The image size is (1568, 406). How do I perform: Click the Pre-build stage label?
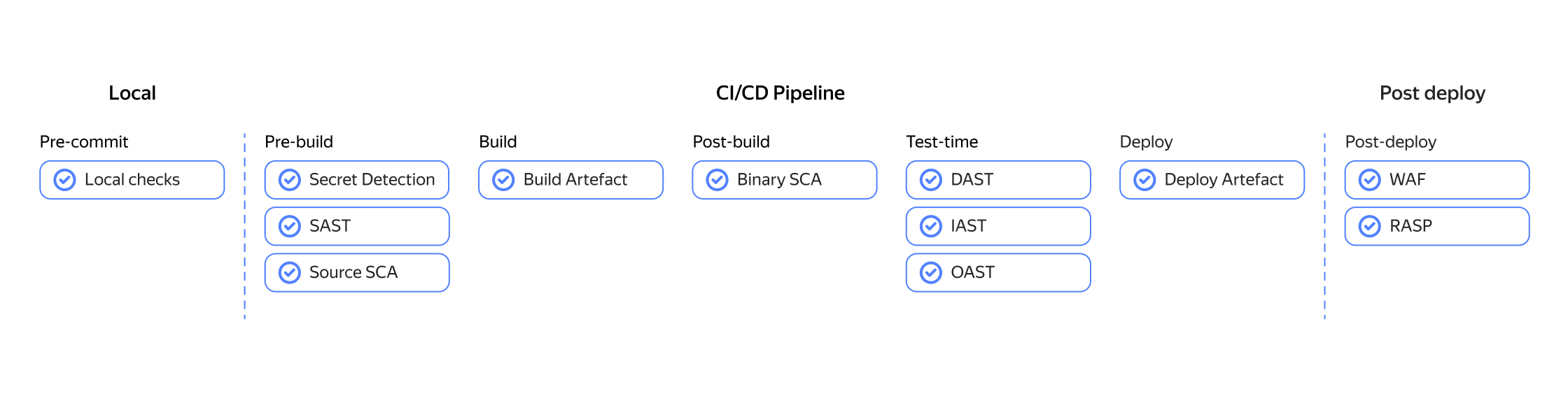tap(299, 142)
